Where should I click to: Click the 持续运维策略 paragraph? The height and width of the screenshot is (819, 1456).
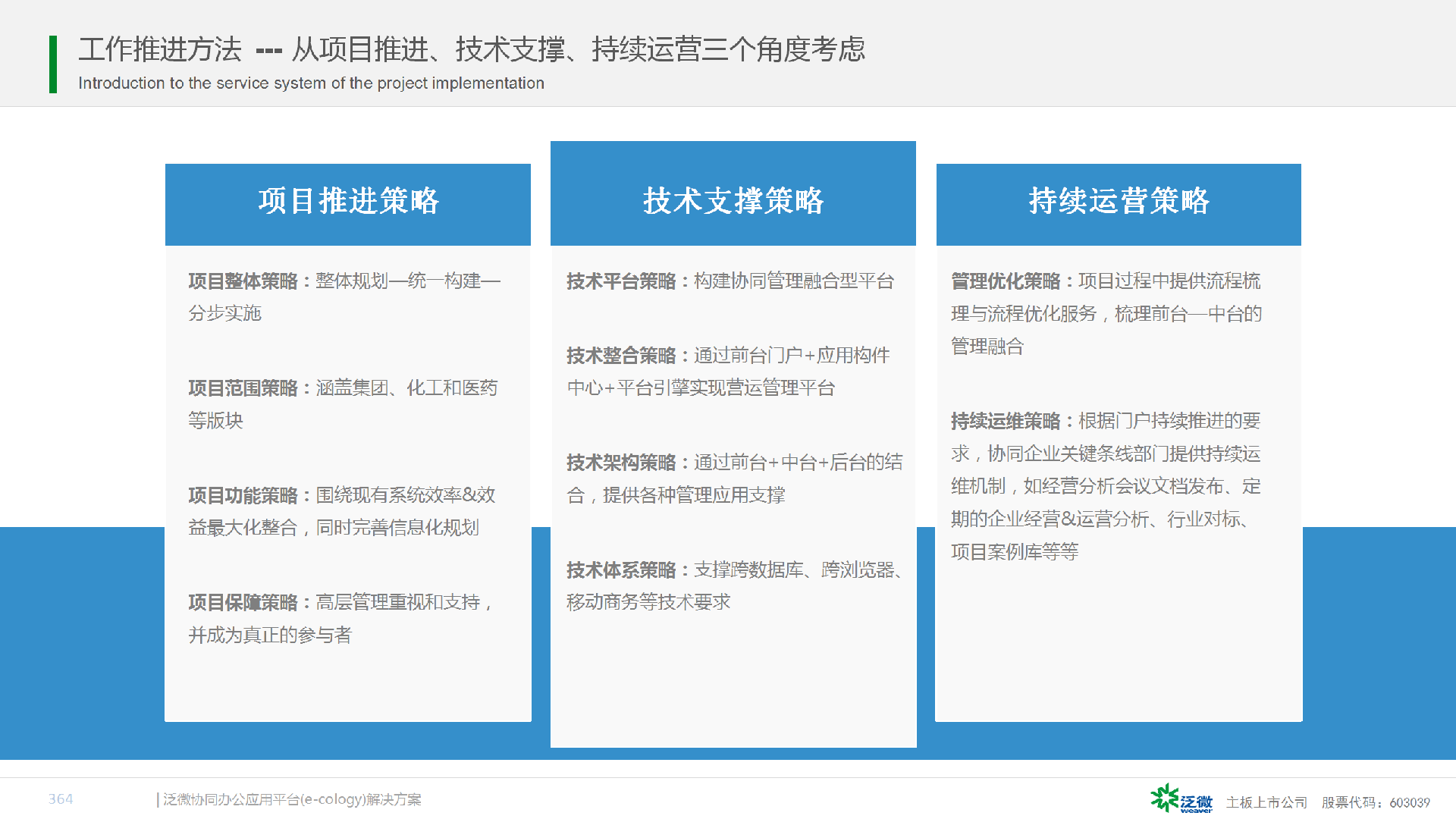(1106, 486)
